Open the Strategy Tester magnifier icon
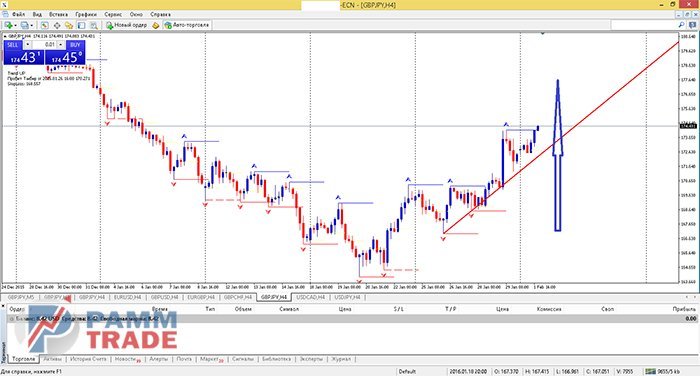The image size is (700, 376). tap(94, 25)
